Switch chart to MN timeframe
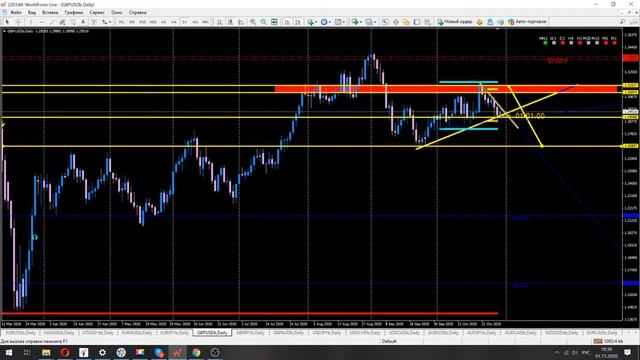The height and width of the screenshot is (360, 640). pyautogui.click(x=206, y=22)
